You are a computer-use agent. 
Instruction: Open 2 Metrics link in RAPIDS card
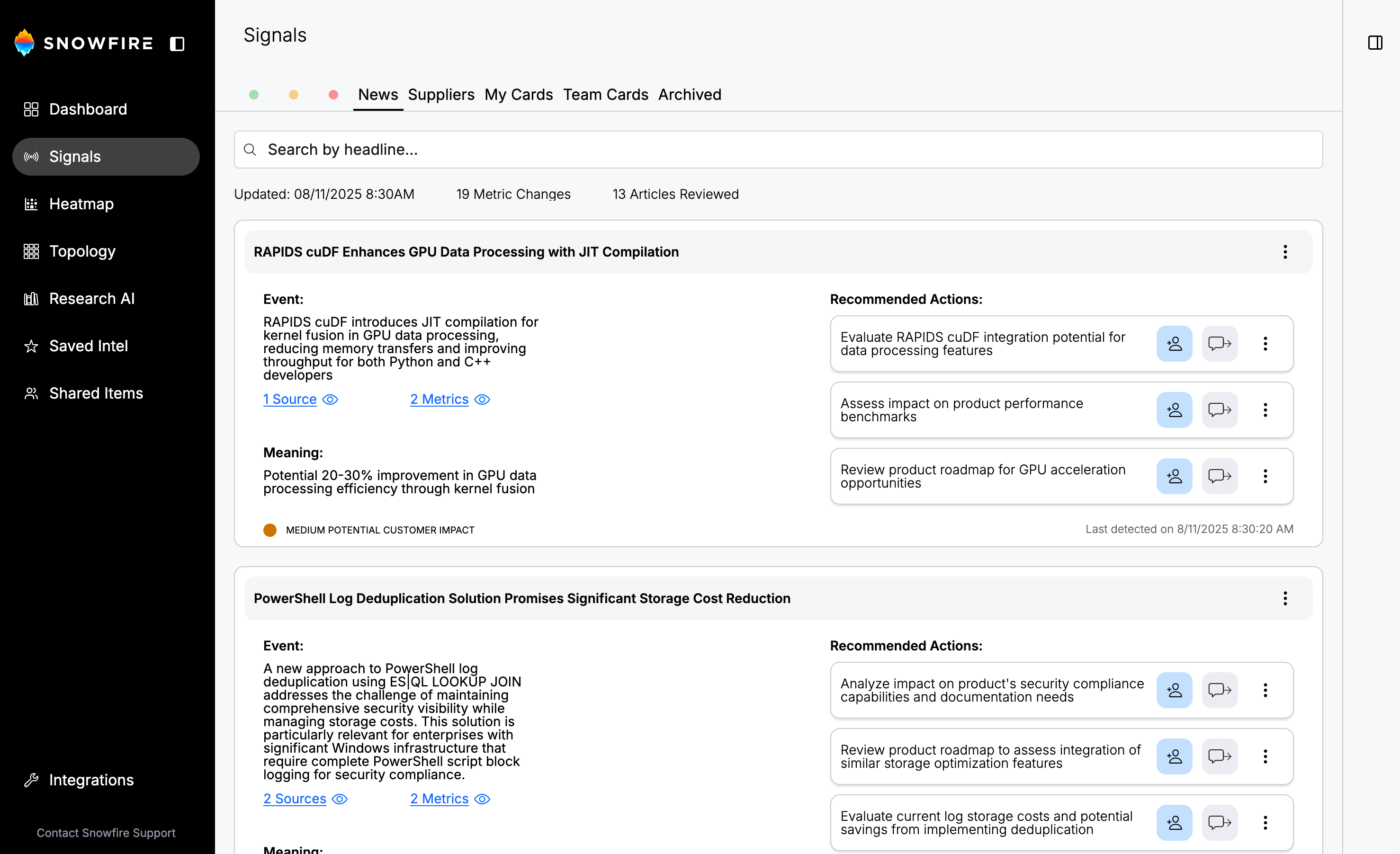tap(439, 399)
